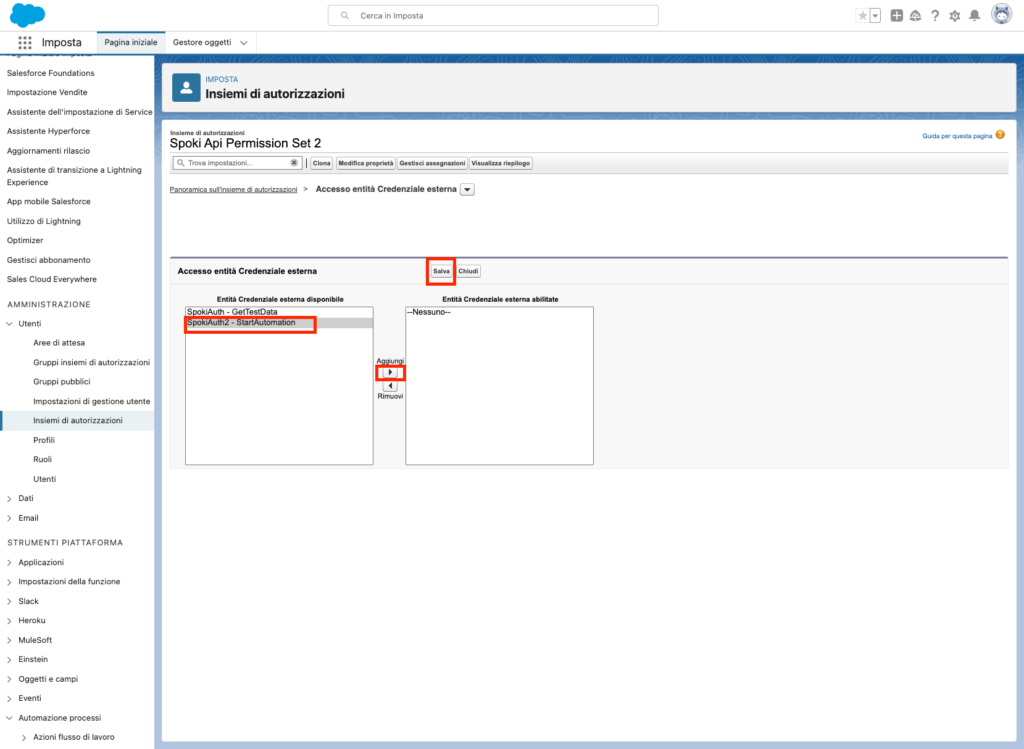Click the Salva button
Image resolution: width=1024 pixels, height=749 pixels.
(x=441, y=271)
